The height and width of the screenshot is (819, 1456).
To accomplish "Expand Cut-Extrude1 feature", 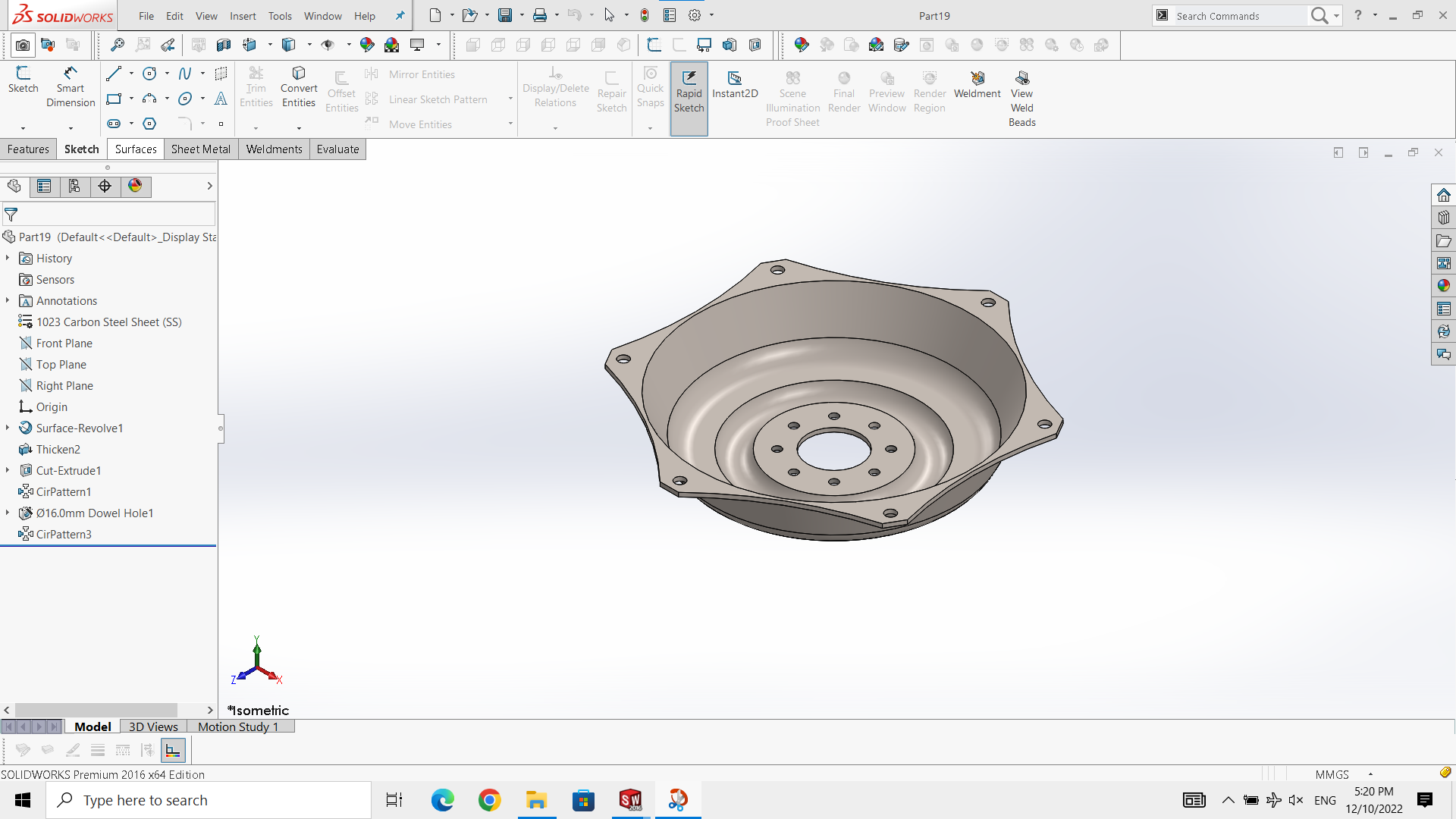I will click(8, 471).
